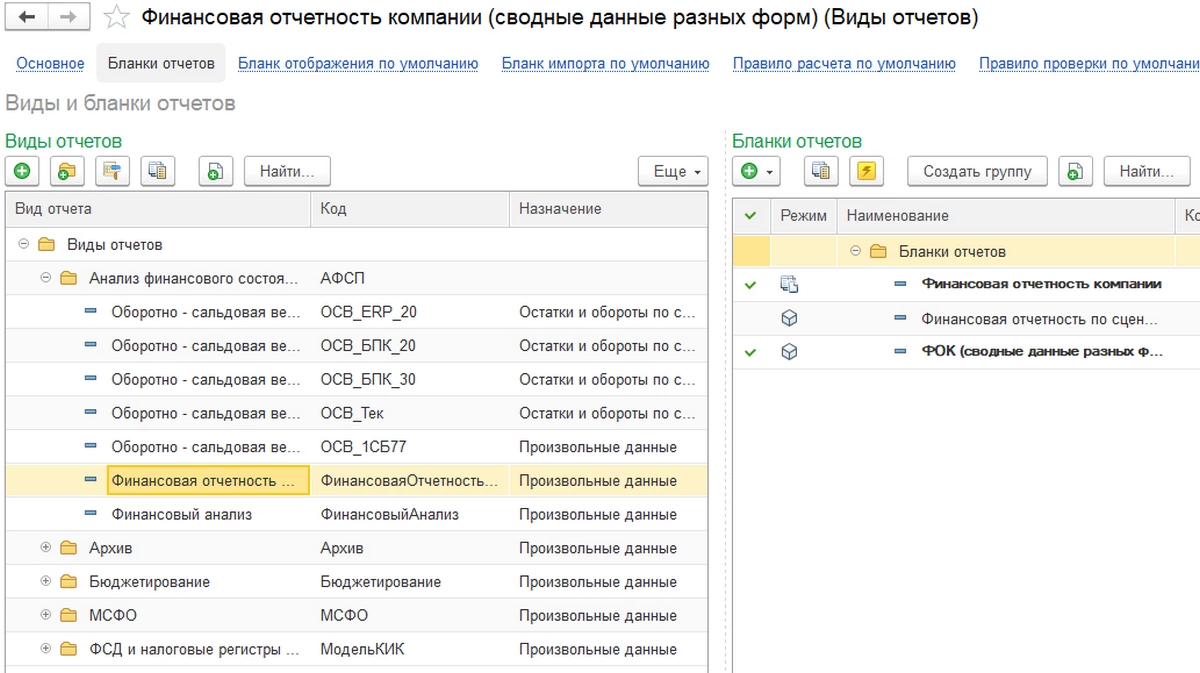The image size is (1200, 673).
Task: Toggle the checkmark on the ФОК blank row
Action: point(751,352)
